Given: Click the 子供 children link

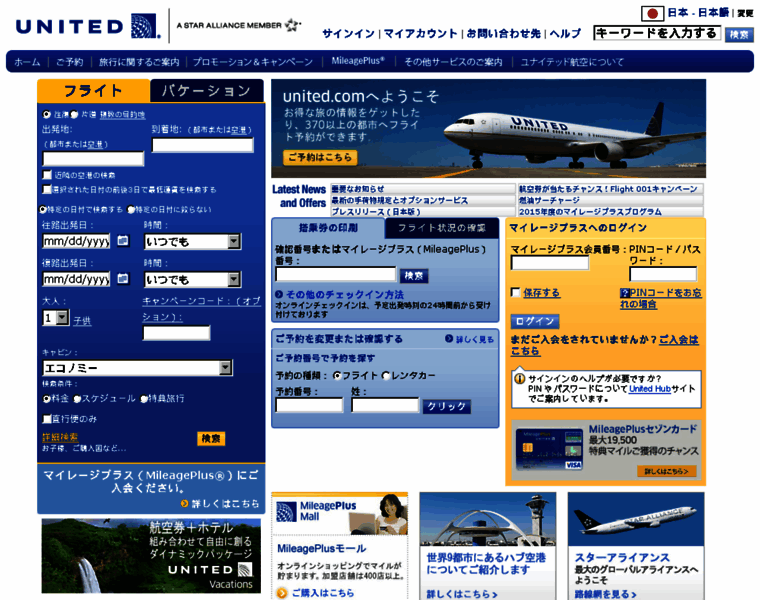Looking at the screenshot, I should [x=82, y=320].
